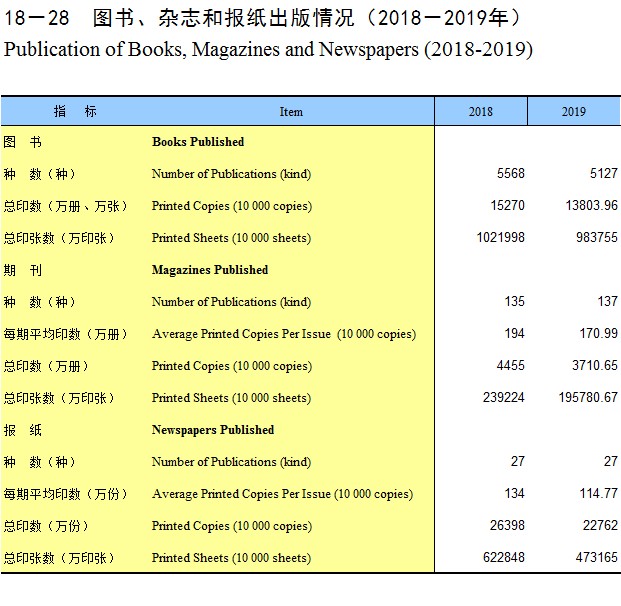
Task: Click newspapers 'Printed Sheets (10 000 sheets)' label
Action: coord(232,558)
